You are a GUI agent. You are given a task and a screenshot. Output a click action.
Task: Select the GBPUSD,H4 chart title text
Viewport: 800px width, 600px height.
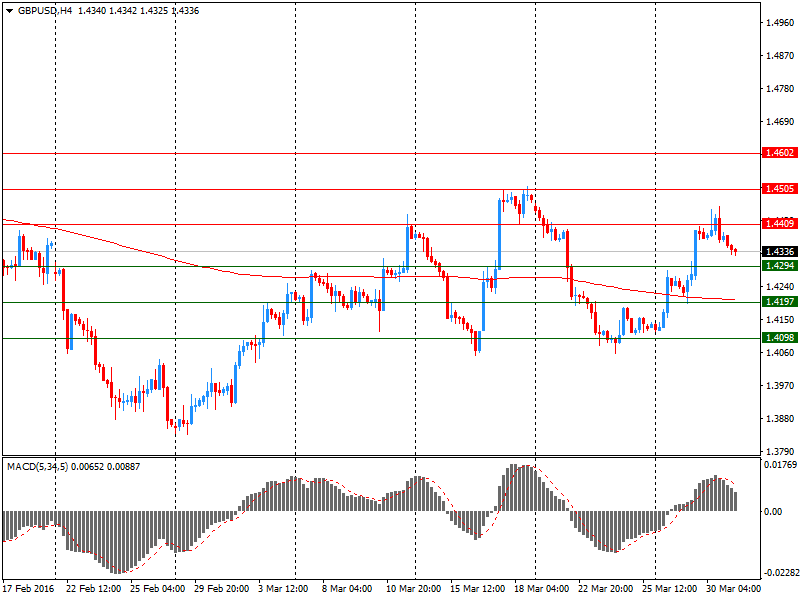[45, 11]
